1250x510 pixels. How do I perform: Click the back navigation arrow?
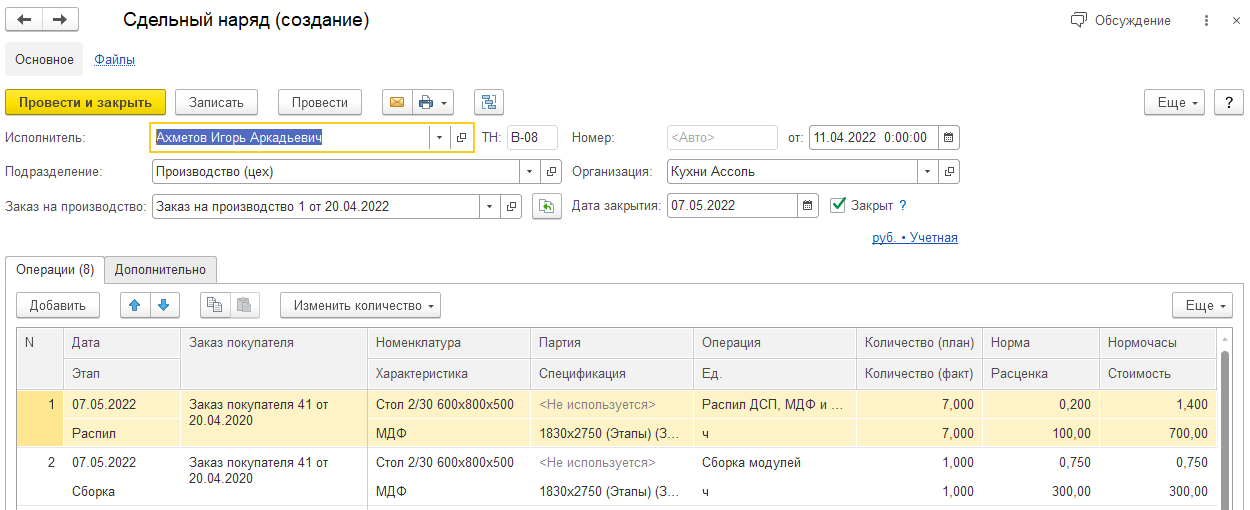point(25,21)
